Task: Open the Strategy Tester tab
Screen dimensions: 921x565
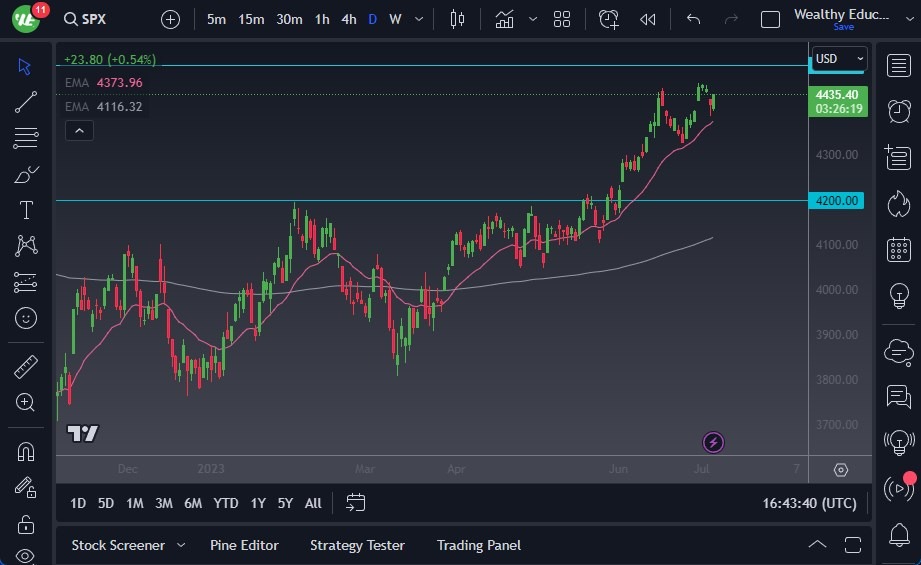Action: click(357, 545)
